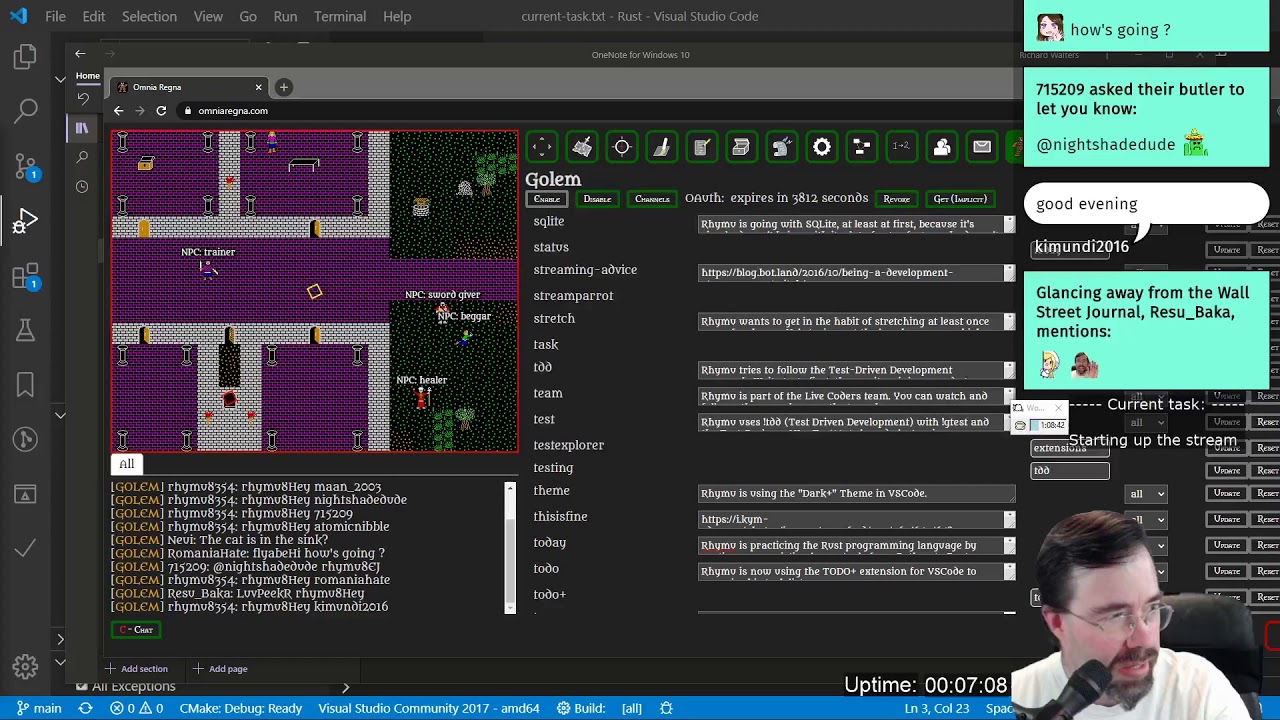This screenshot has height=720, width=1280.
Task: Open the mail envelope toolbar icon
Action: point(982,147)
